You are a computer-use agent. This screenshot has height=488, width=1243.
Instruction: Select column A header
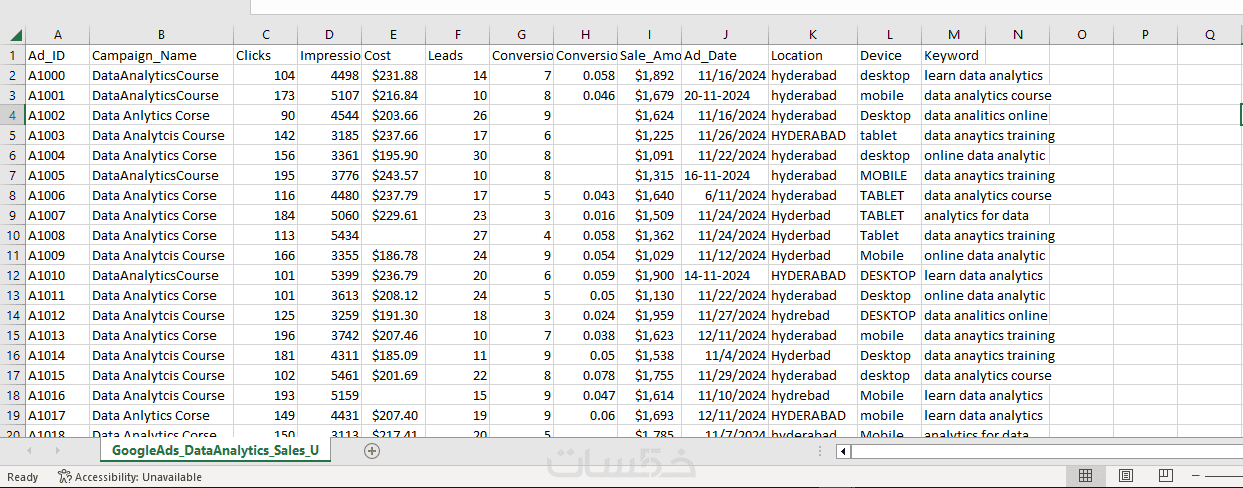tap(57, 35)
